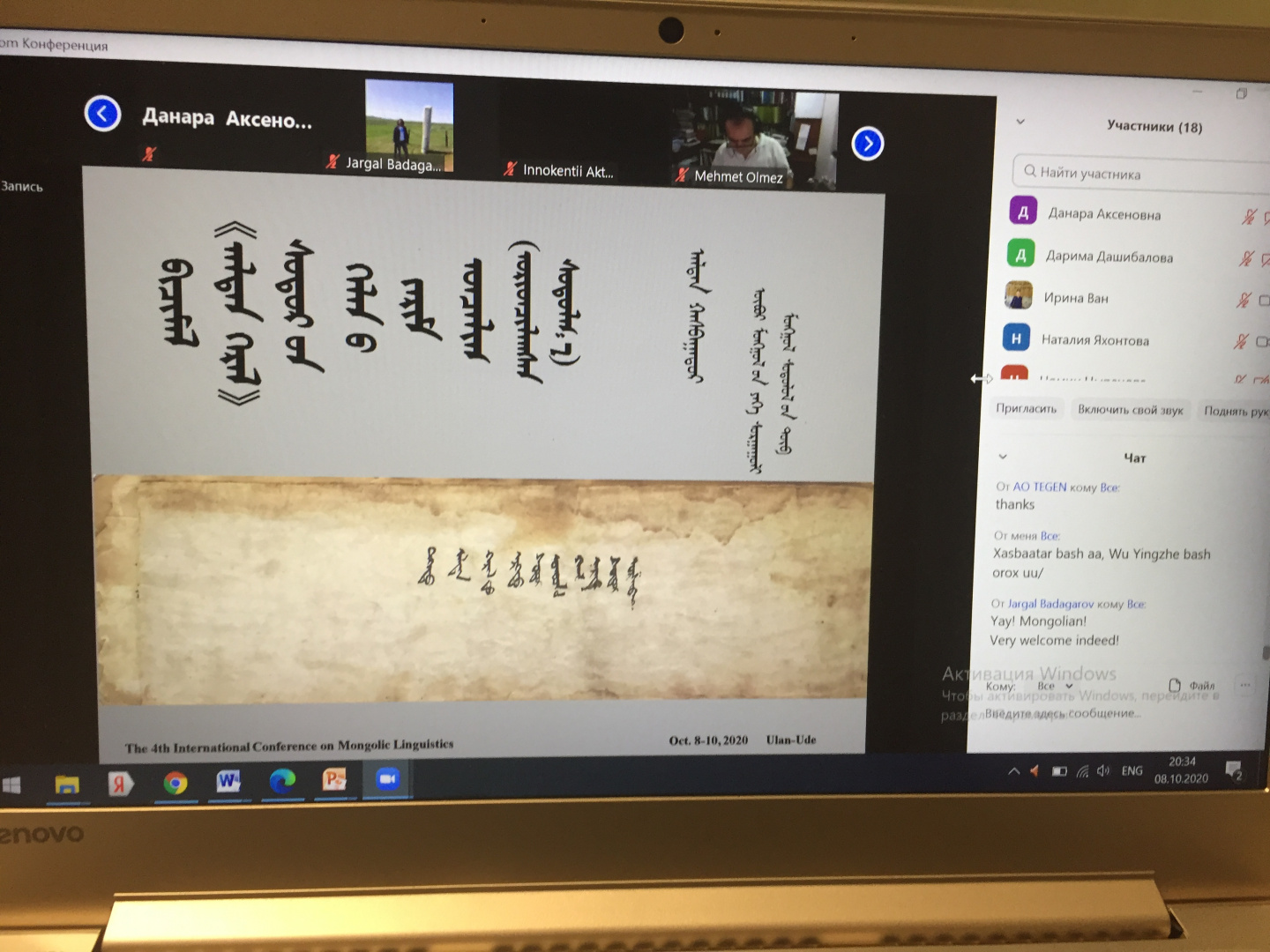
Task: Go to previous video gallery page
Action: tap(102, 114)
